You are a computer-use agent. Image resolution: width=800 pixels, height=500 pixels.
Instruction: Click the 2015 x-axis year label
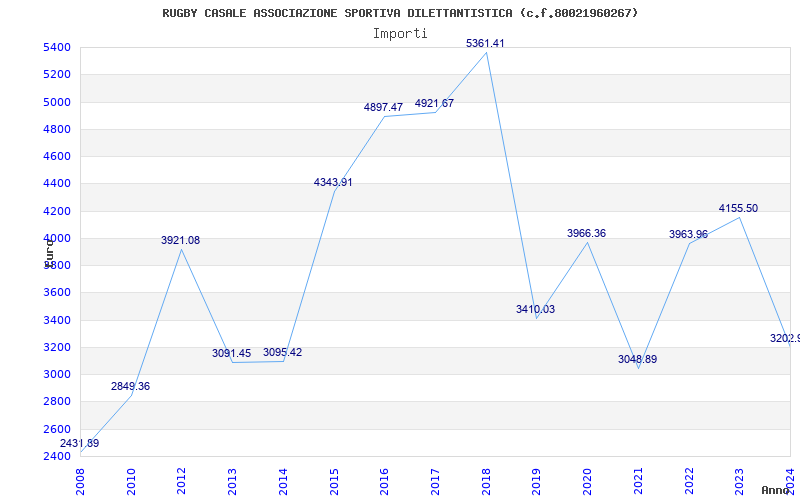(x=334, y=481)
